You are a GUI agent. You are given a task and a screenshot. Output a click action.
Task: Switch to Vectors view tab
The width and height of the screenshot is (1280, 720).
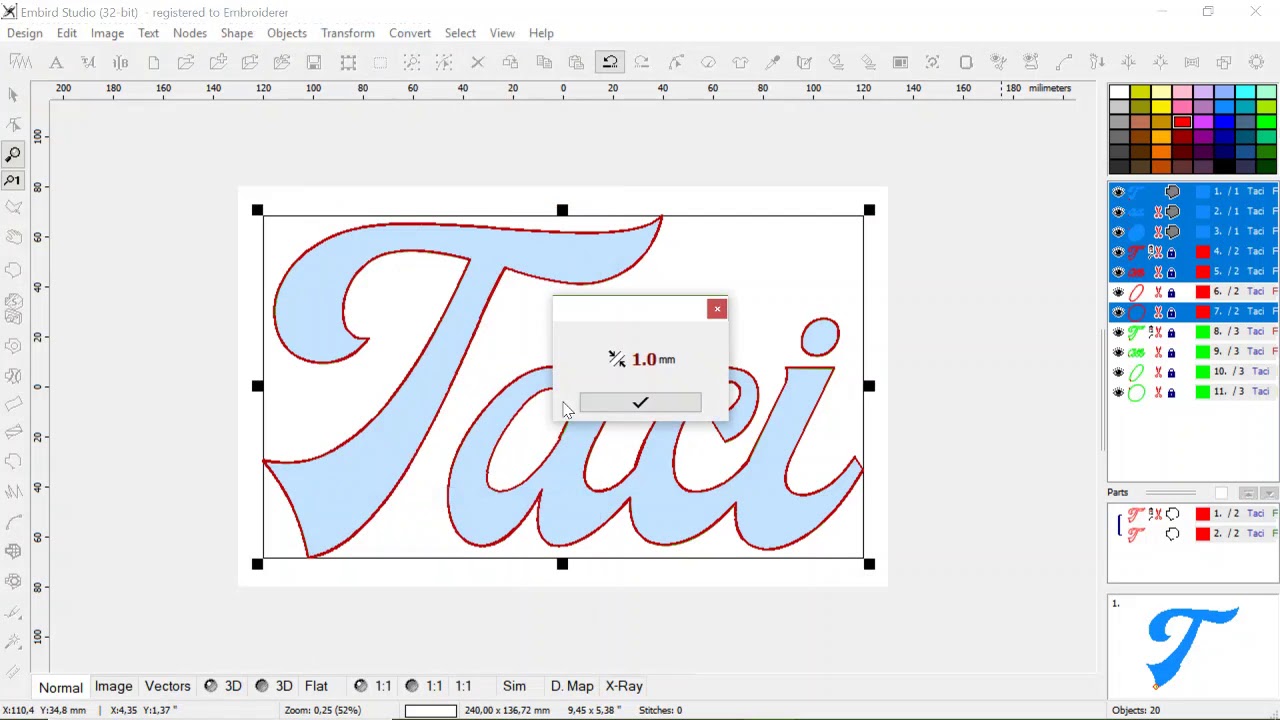point(167,686)
